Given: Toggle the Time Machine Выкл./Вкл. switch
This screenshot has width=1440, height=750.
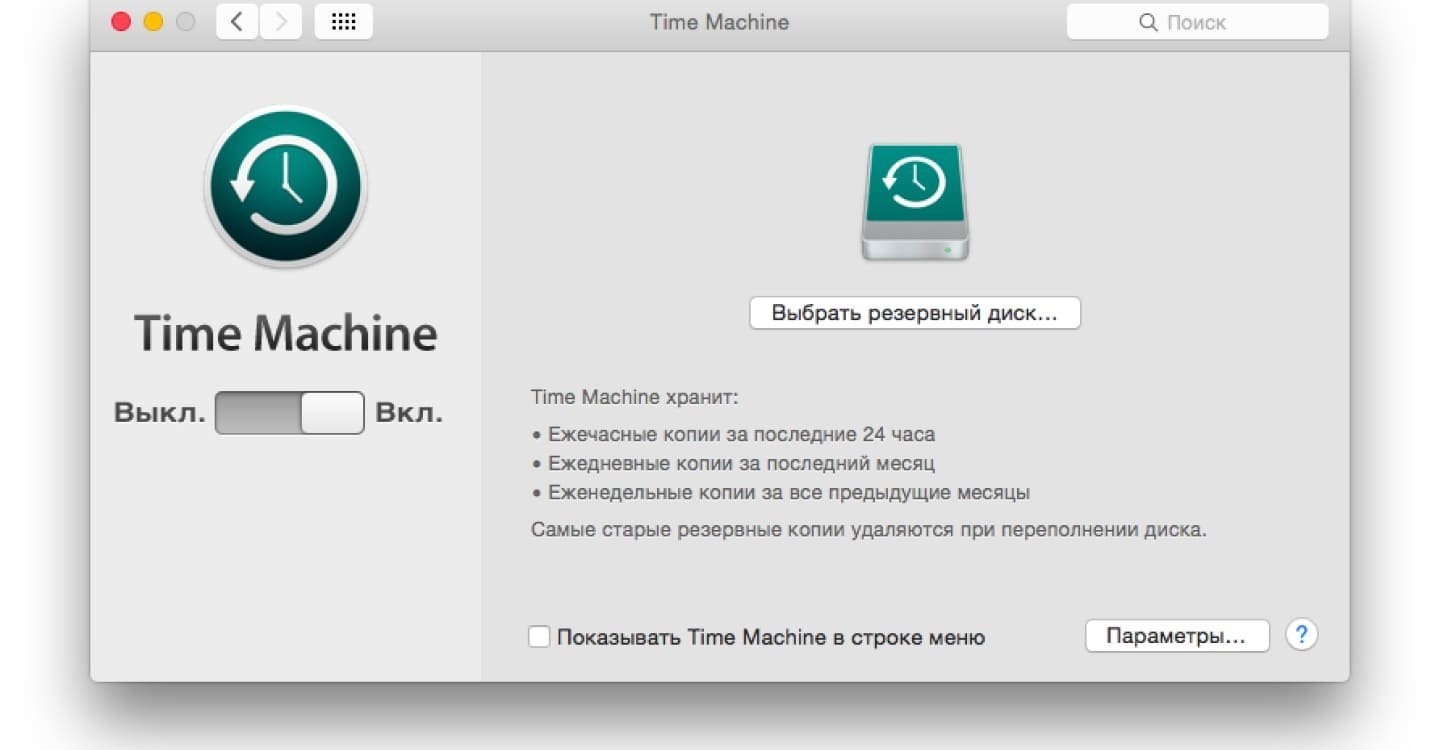Looking at the screenshot, I should click(290, 413).
